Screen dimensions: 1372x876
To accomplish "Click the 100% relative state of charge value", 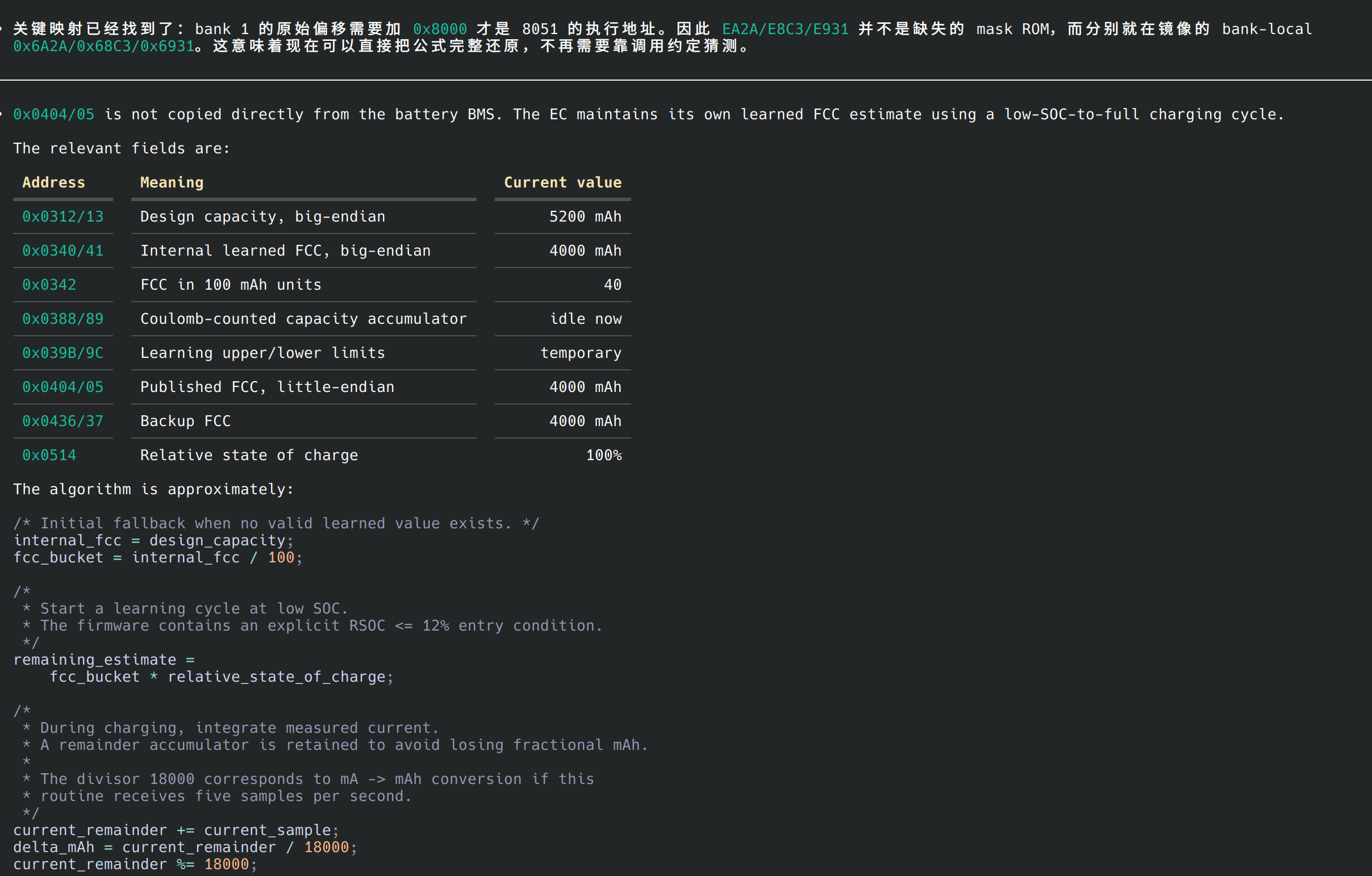I will pos(604,456).
